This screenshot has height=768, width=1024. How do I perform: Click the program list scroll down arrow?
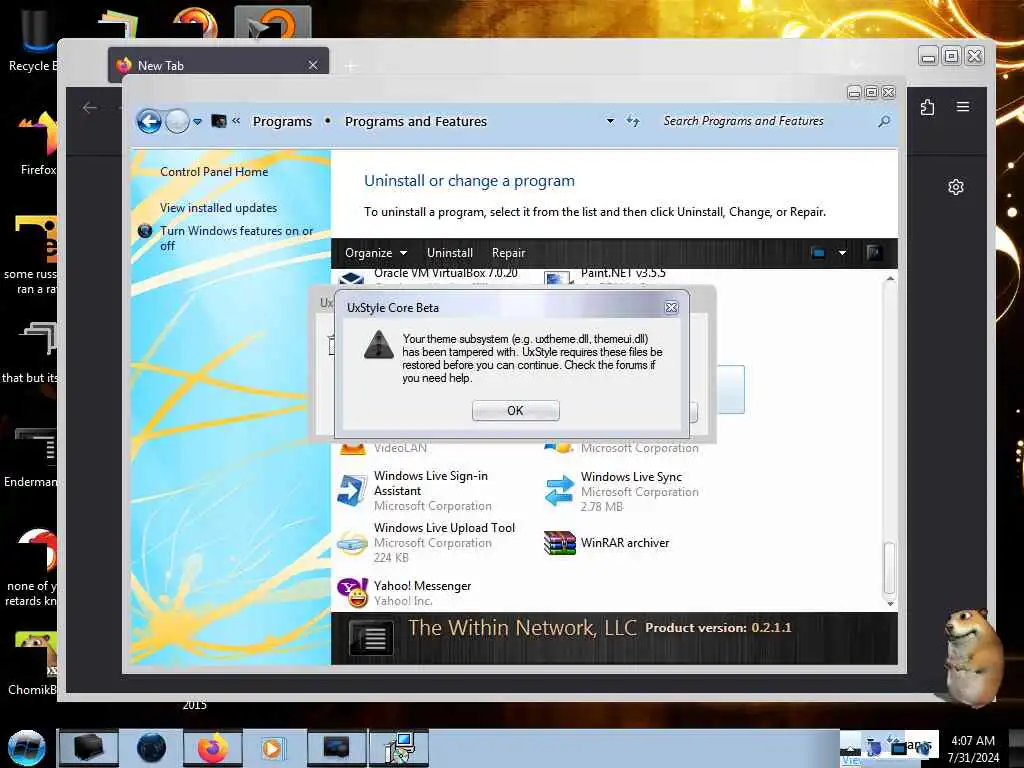pyautogui.click(x=889, y=603)
